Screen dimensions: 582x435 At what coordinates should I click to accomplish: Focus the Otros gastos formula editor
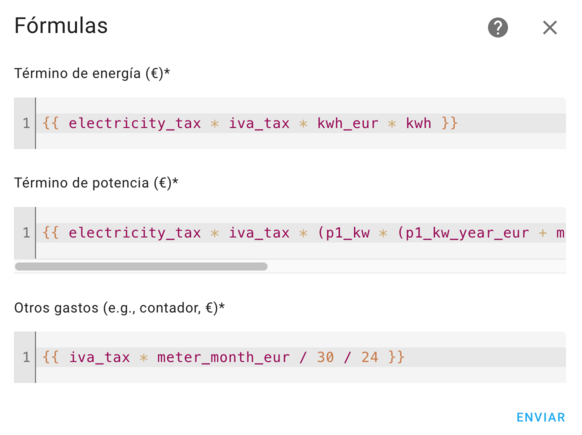[290, 357]
